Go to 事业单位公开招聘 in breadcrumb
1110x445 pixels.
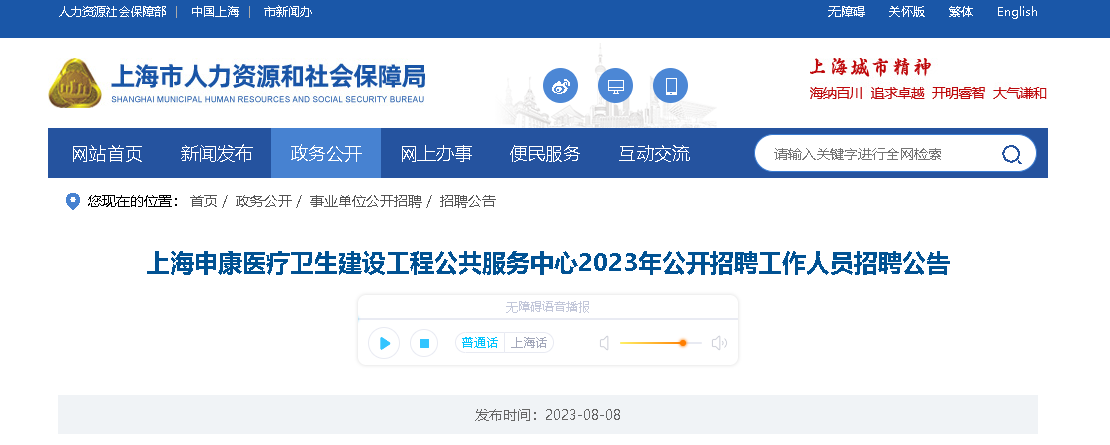pyautogui.click(x=365, y=202)
